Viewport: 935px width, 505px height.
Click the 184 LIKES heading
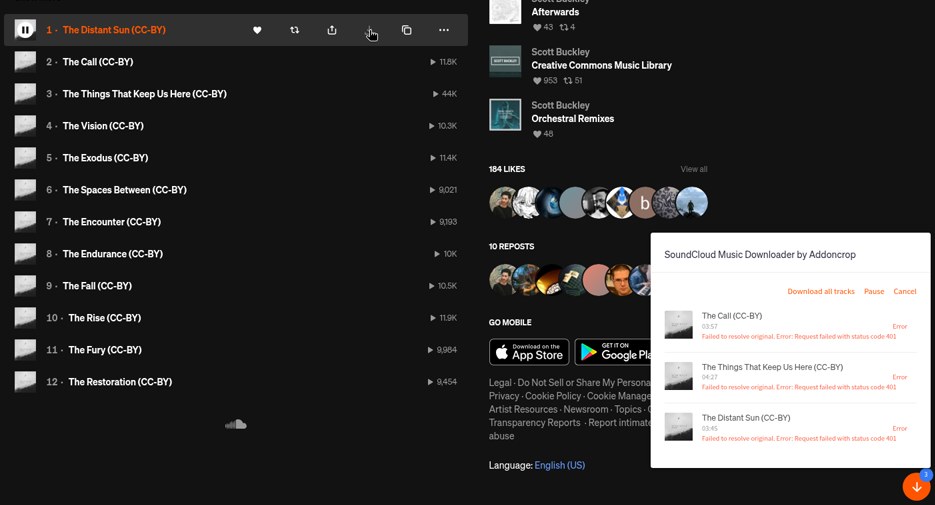click(507, 169)
